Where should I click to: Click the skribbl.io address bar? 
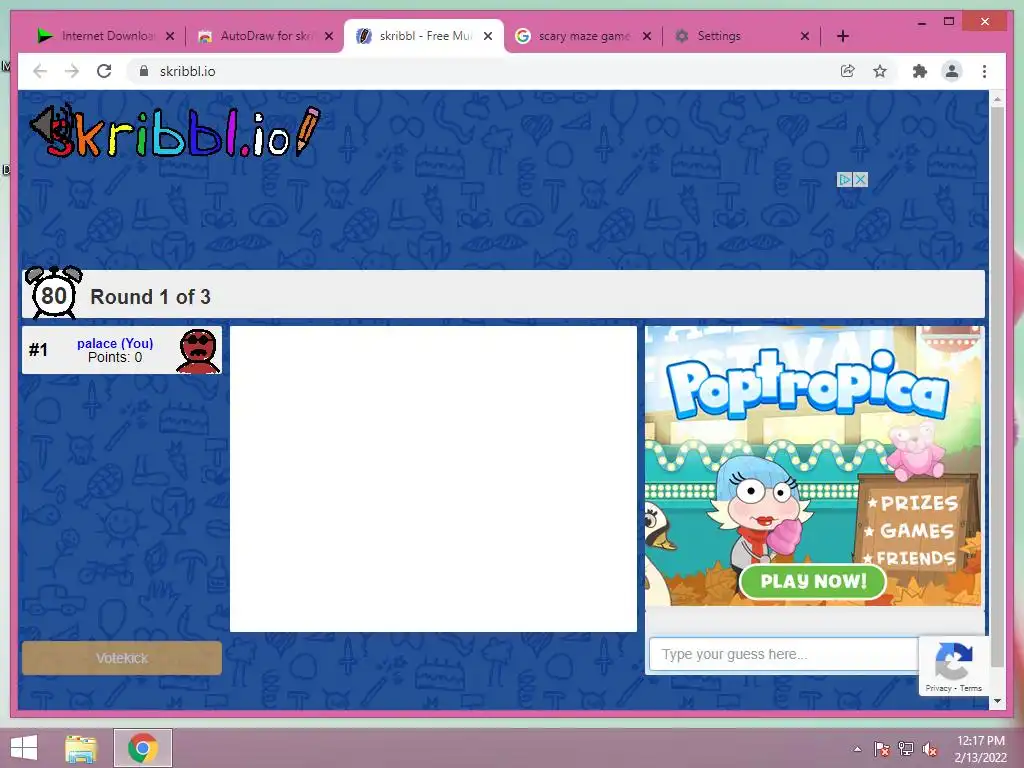(x=483, y=71)
